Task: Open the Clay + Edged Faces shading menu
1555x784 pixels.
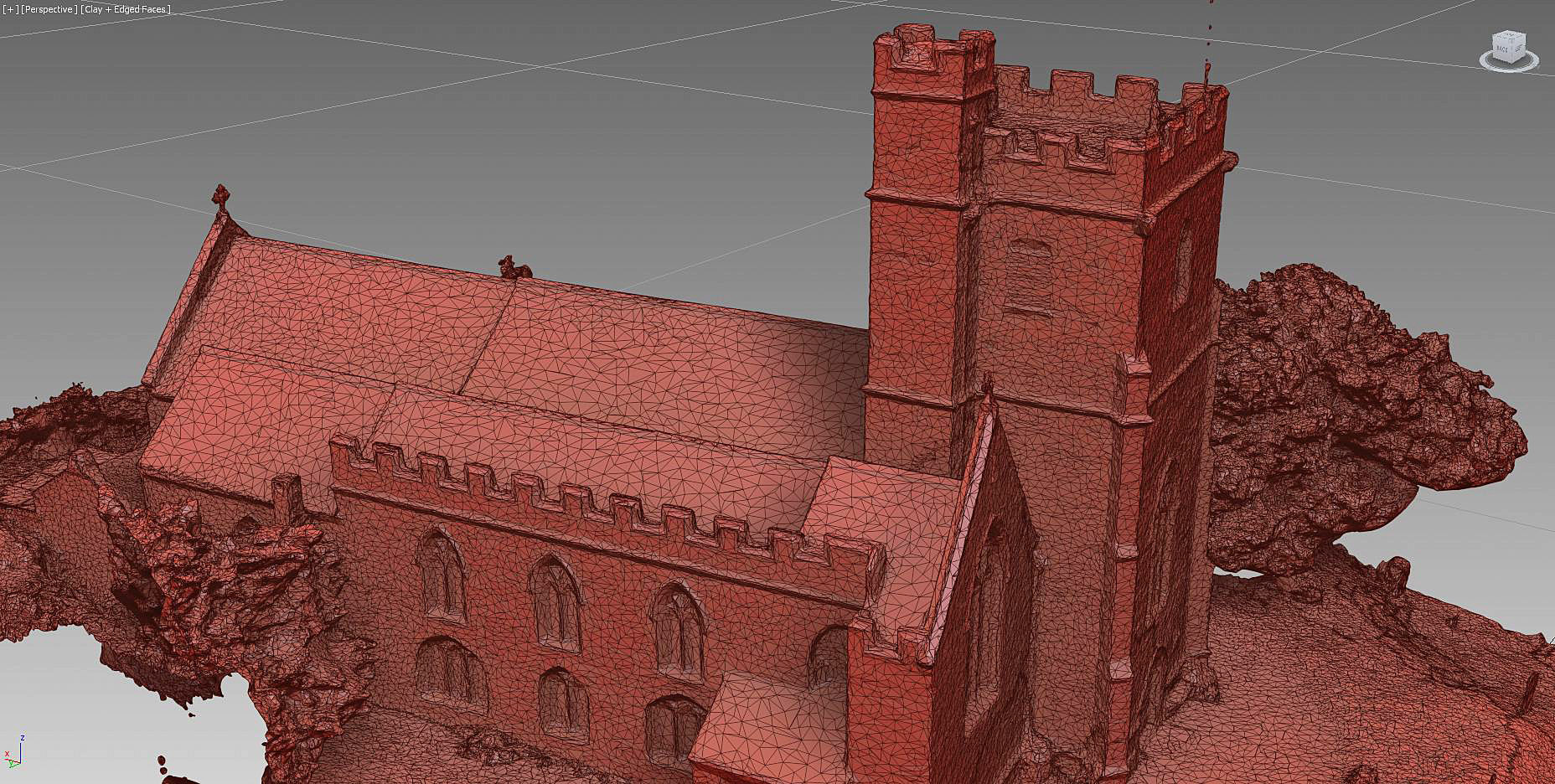Action: (126, 9)
